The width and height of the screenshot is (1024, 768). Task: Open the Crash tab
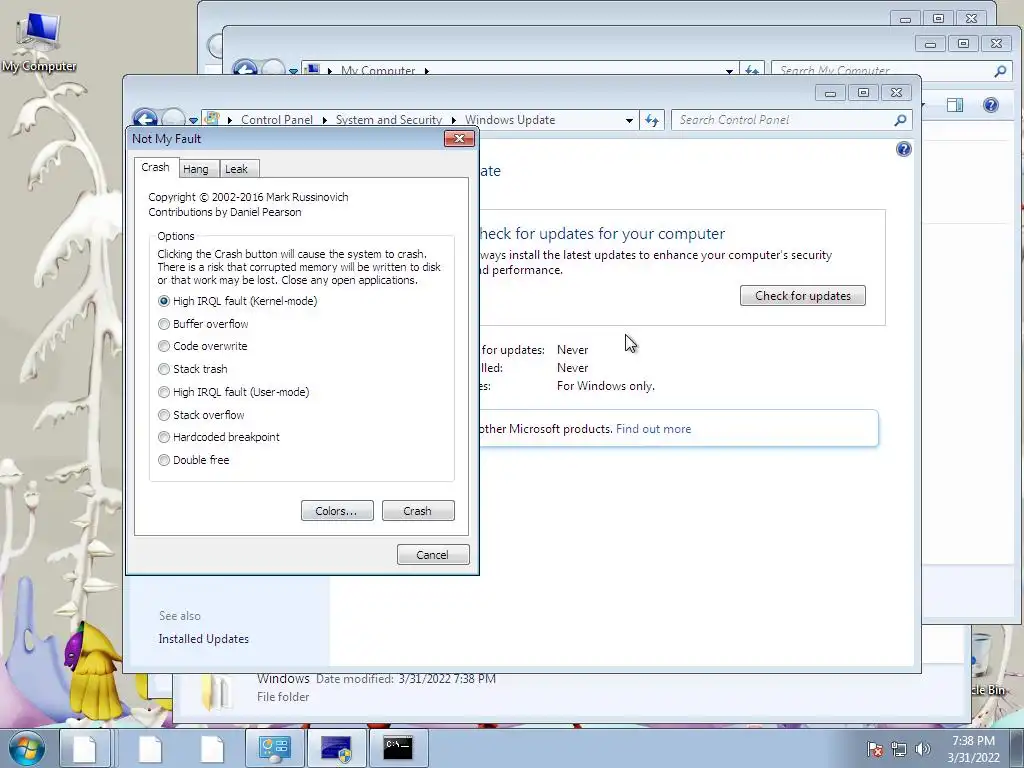pos(155,167)
